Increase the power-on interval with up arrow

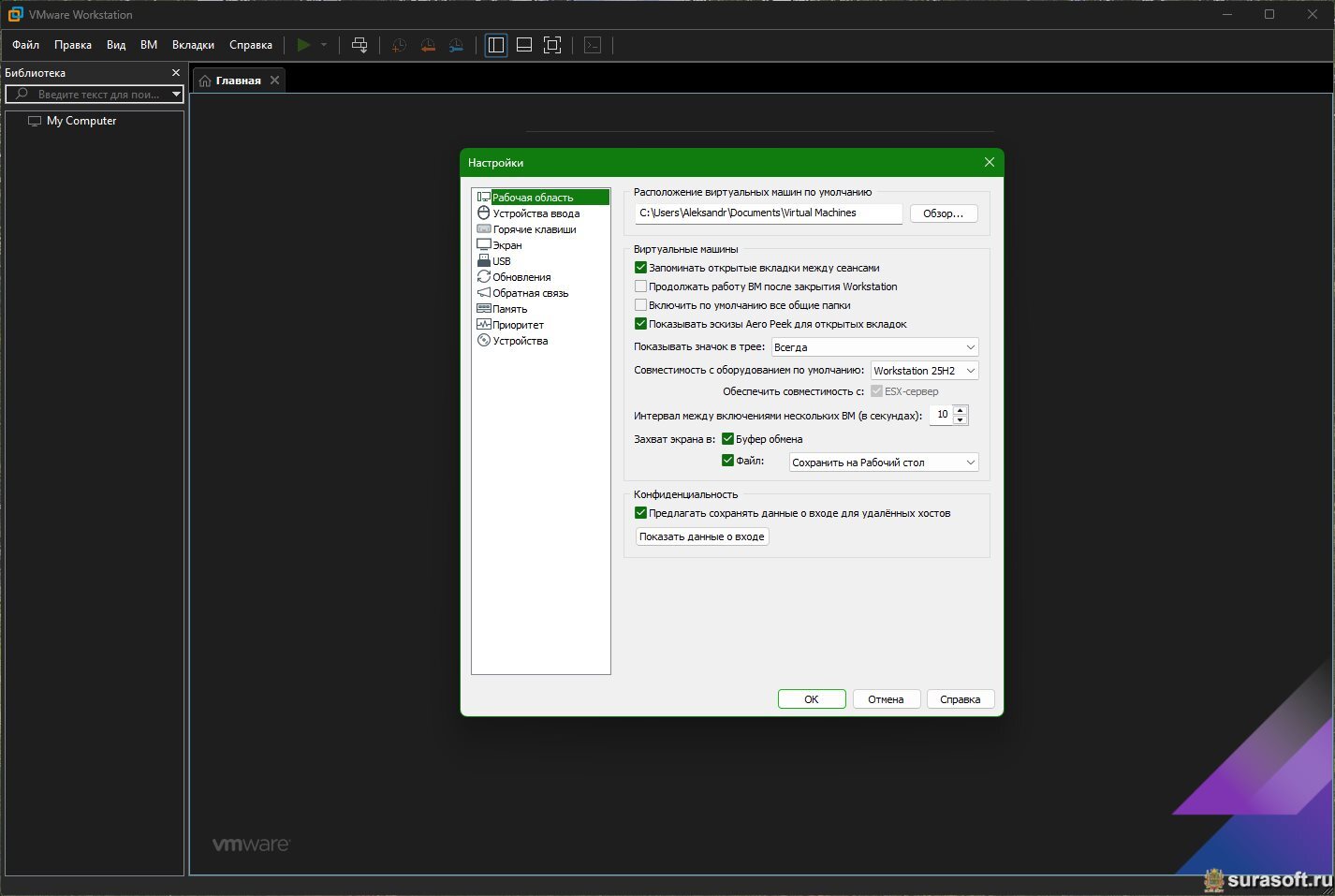click(961, 410)
